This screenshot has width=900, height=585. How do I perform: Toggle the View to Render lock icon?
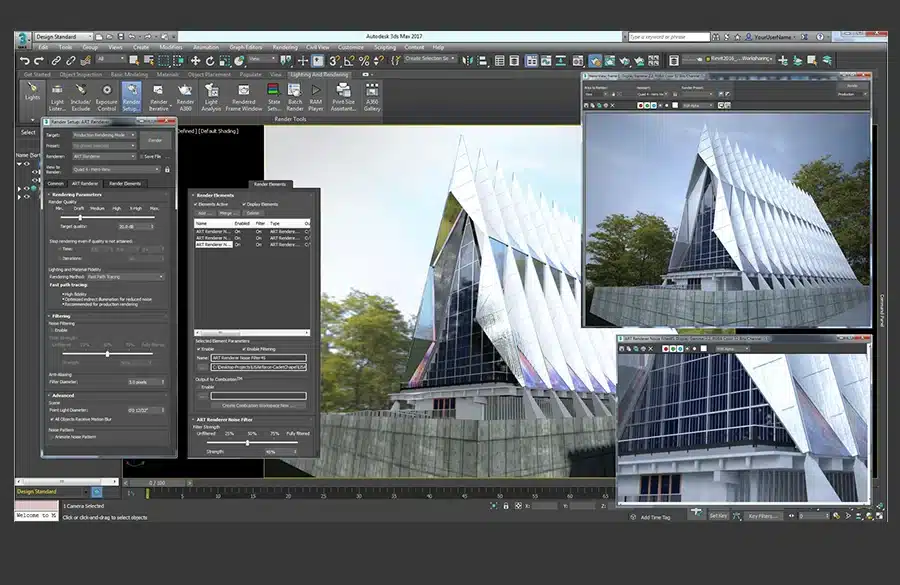point(167,169)
